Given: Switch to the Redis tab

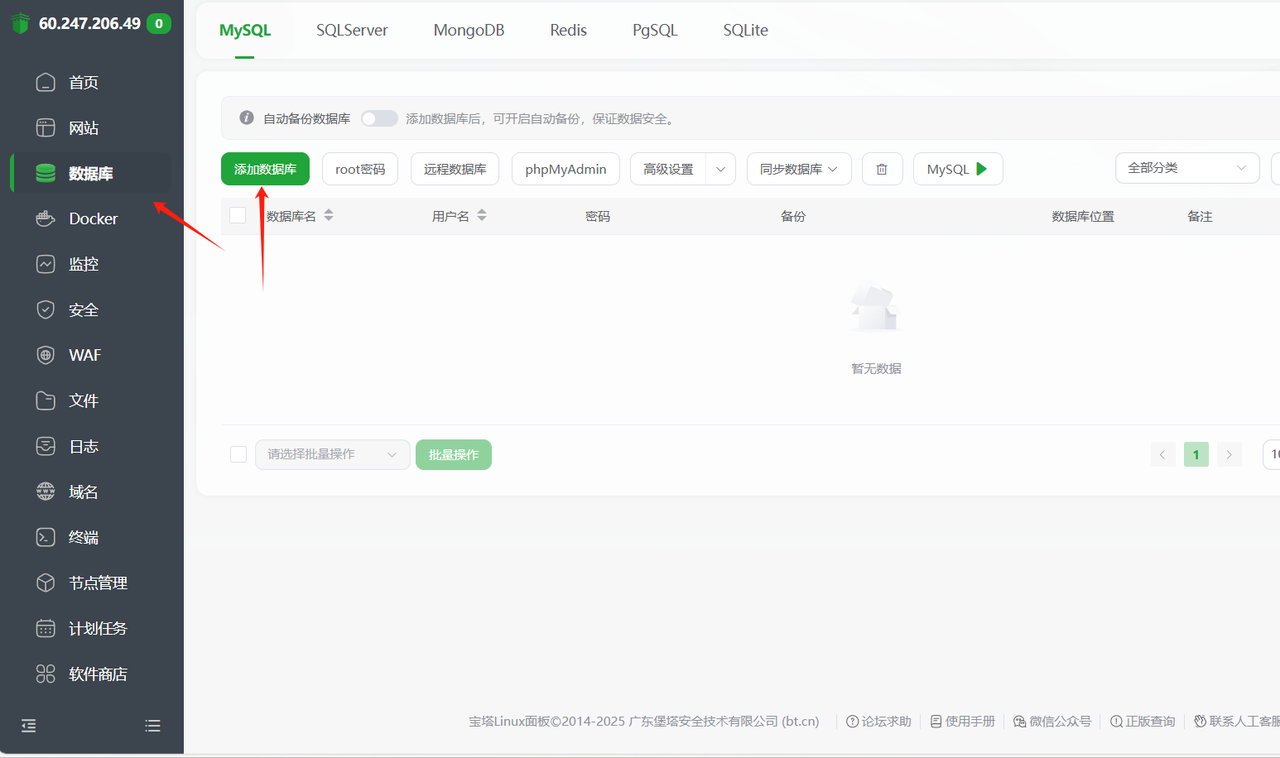Looking at the screenshot, I should (568, 30).
